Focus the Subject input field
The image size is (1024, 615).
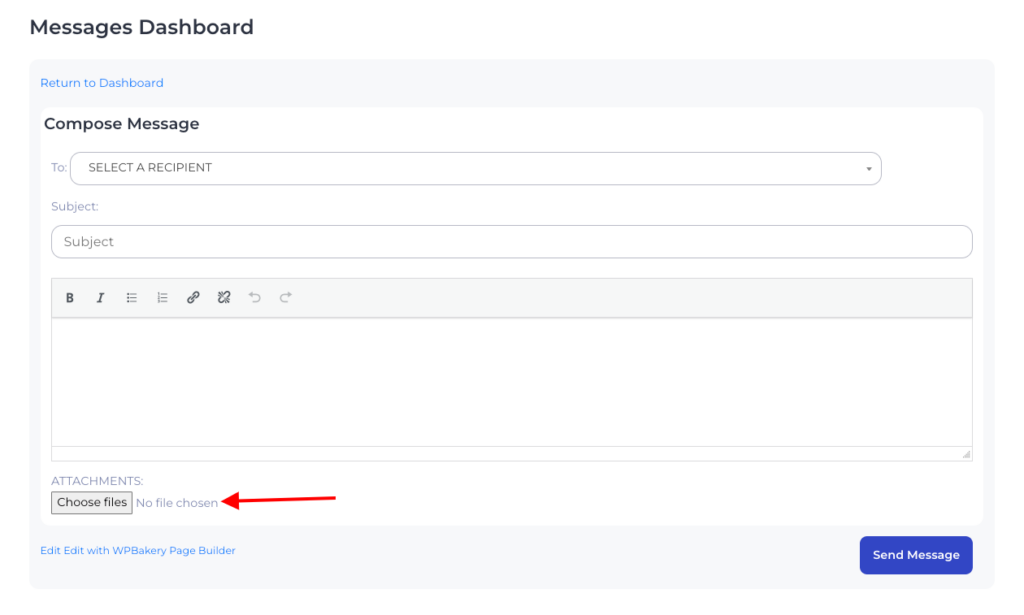(x=511, y=241)
